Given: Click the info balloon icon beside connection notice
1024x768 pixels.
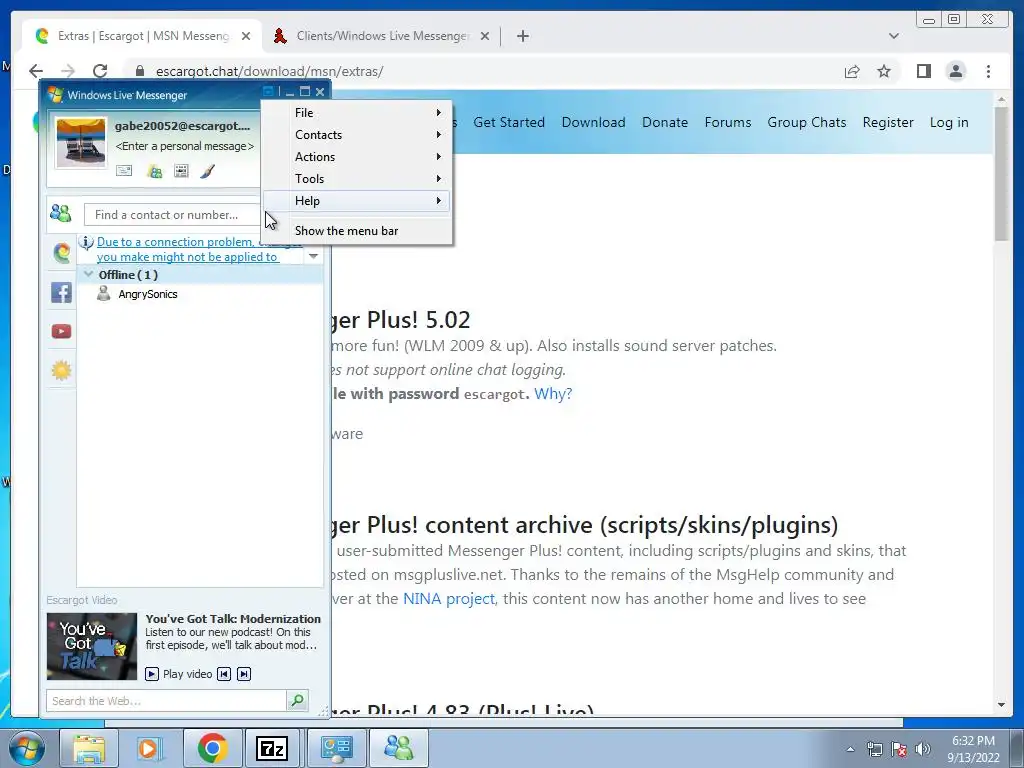Looking at the screenshot, I should pos(86,242).
